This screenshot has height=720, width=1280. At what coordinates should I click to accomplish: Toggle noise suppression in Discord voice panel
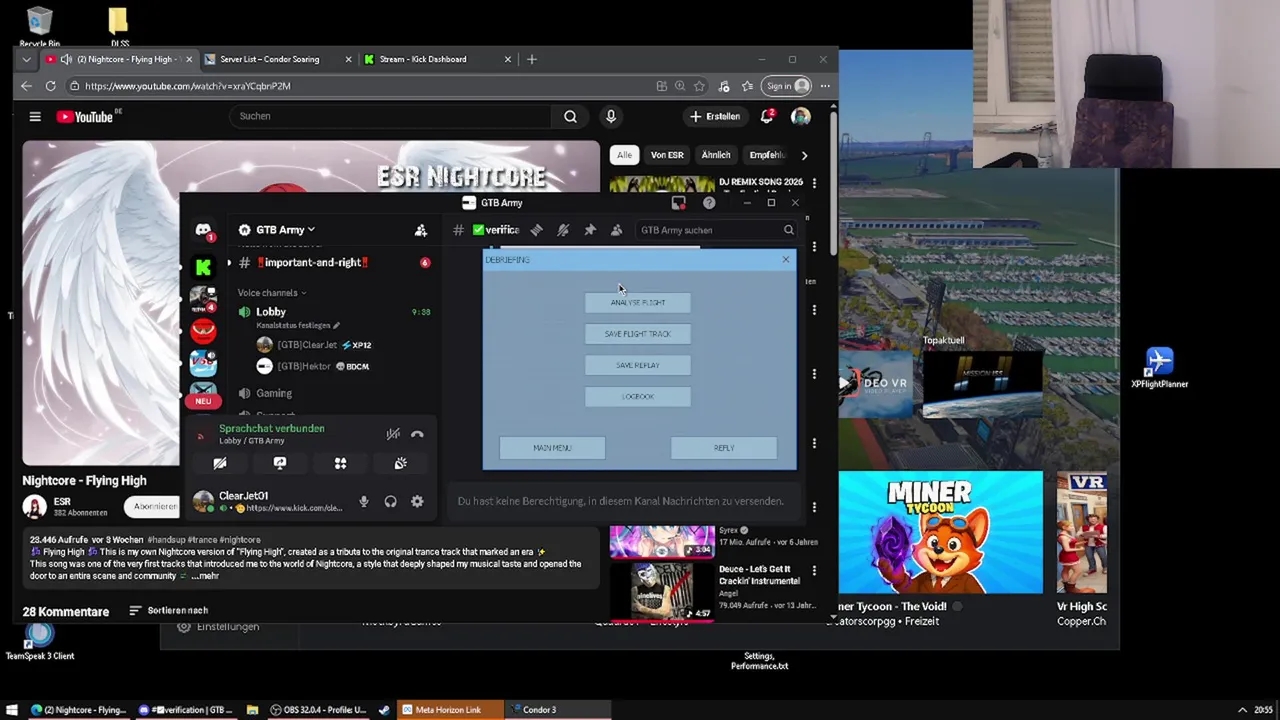point(393,434)
